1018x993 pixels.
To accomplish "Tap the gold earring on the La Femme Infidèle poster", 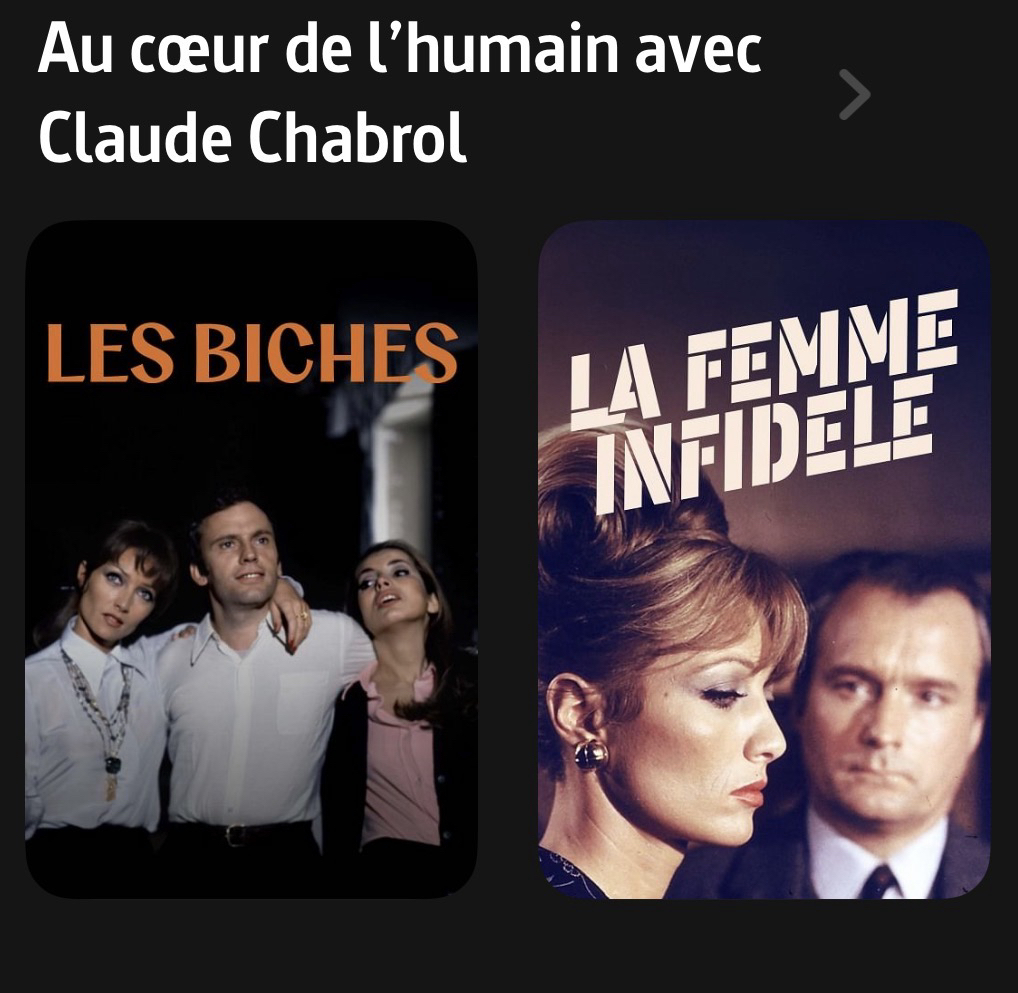I will pos(590,755).
